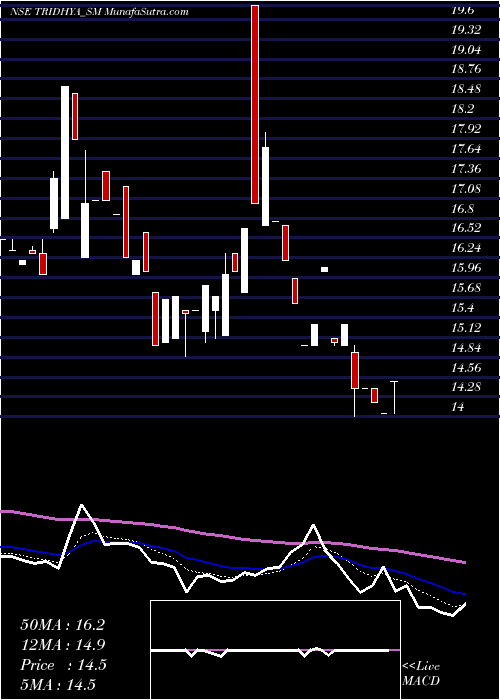Viewport: 500px width, 700px height.
Task: Click the 19.32 price axis label
Action: 466,30
